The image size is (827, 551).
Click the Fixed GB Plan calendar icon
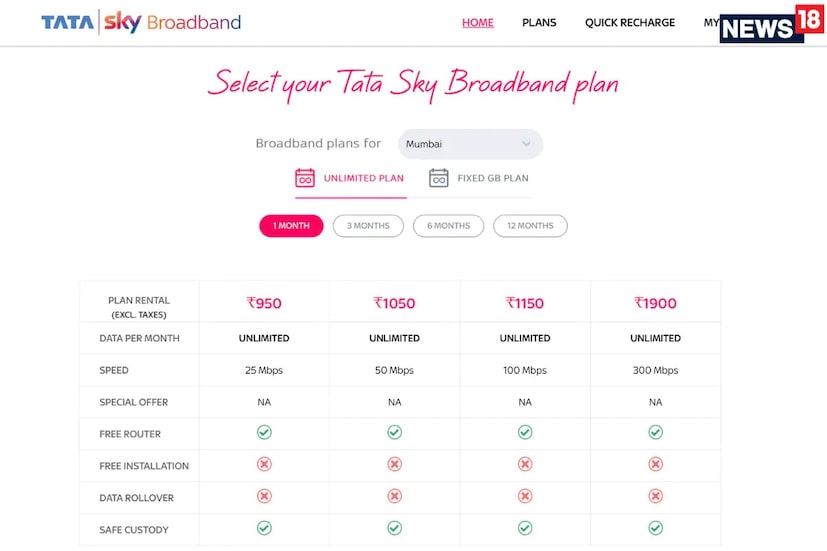pos(439,178)
